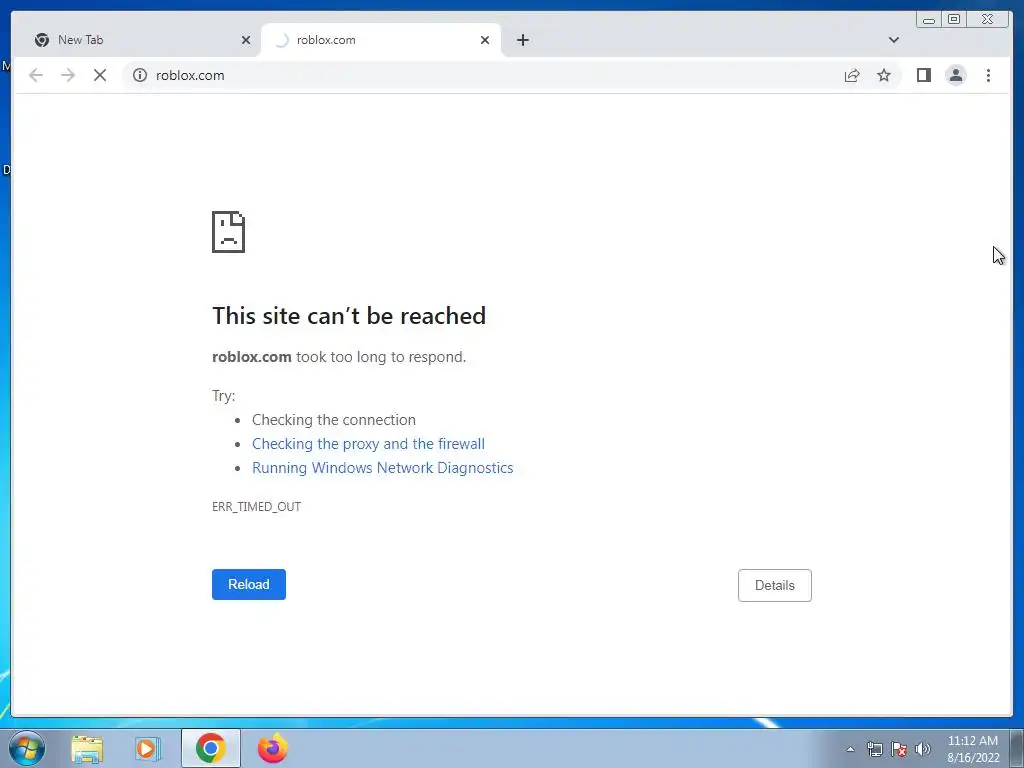The image size is (1024, 768).
Task: Minimize the Chrome window
Action: pos(929,20)
